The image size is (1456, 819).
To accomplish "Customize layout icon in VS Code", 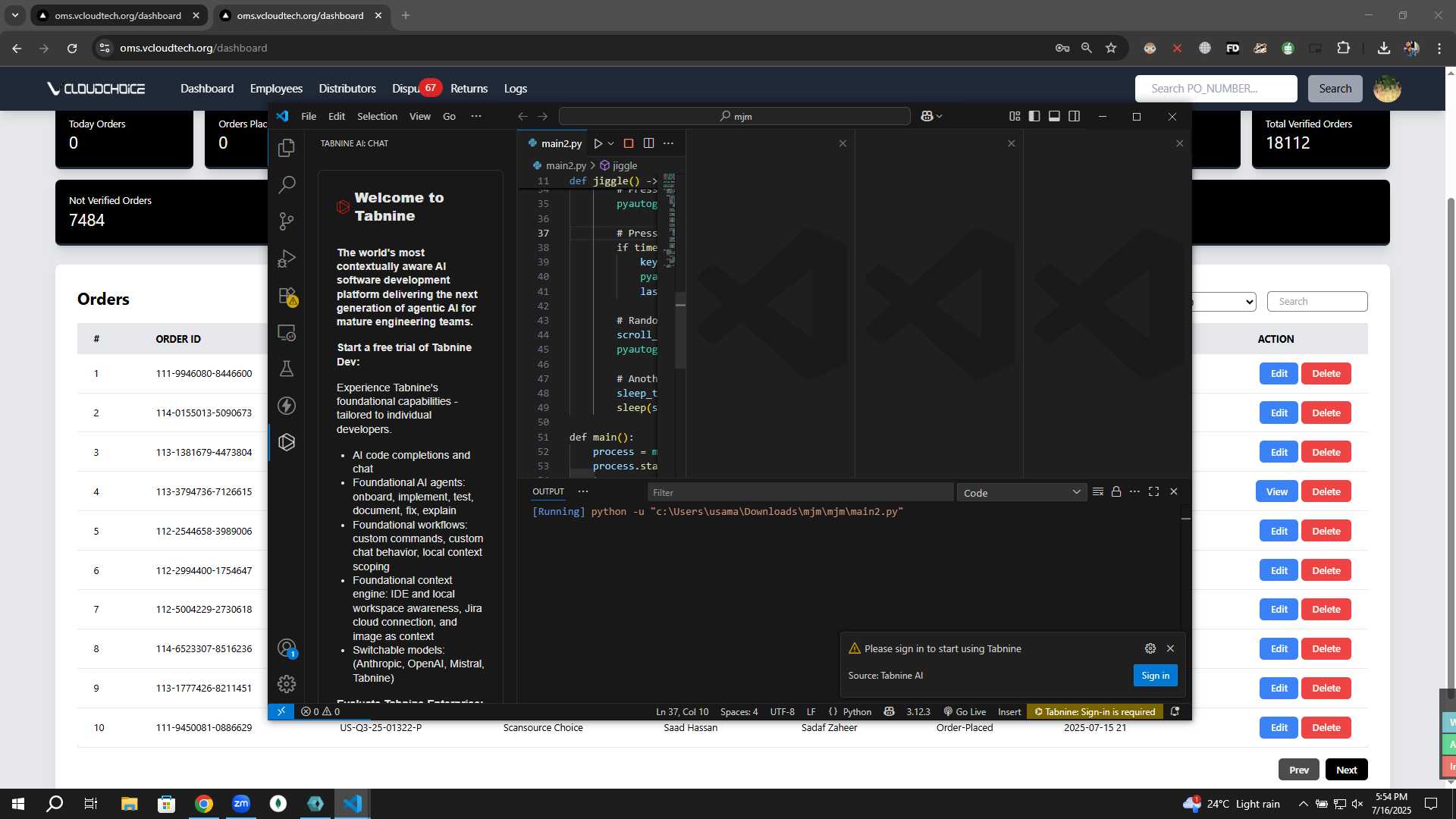I will 1015,116.
